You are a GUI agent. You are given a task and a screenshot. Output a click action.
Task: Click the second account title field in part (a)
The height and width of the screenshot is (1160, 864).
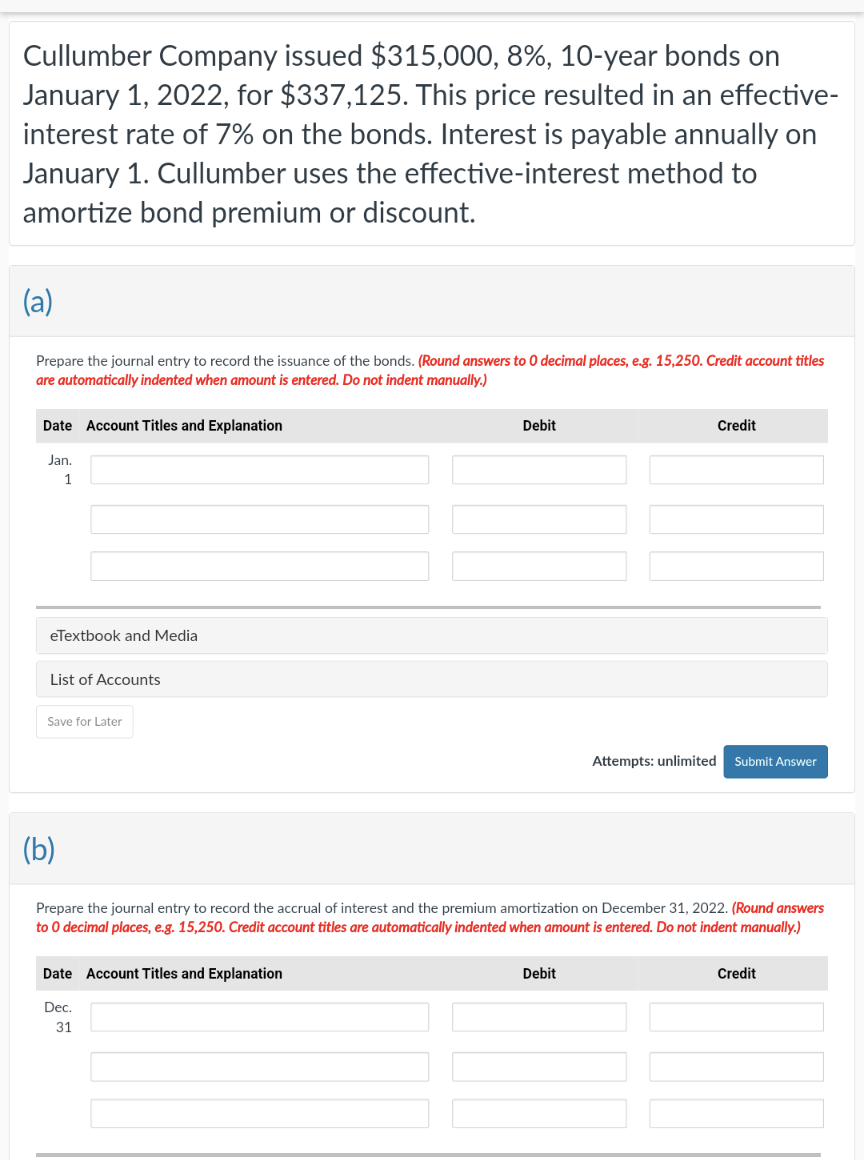(x=259, y=519)
